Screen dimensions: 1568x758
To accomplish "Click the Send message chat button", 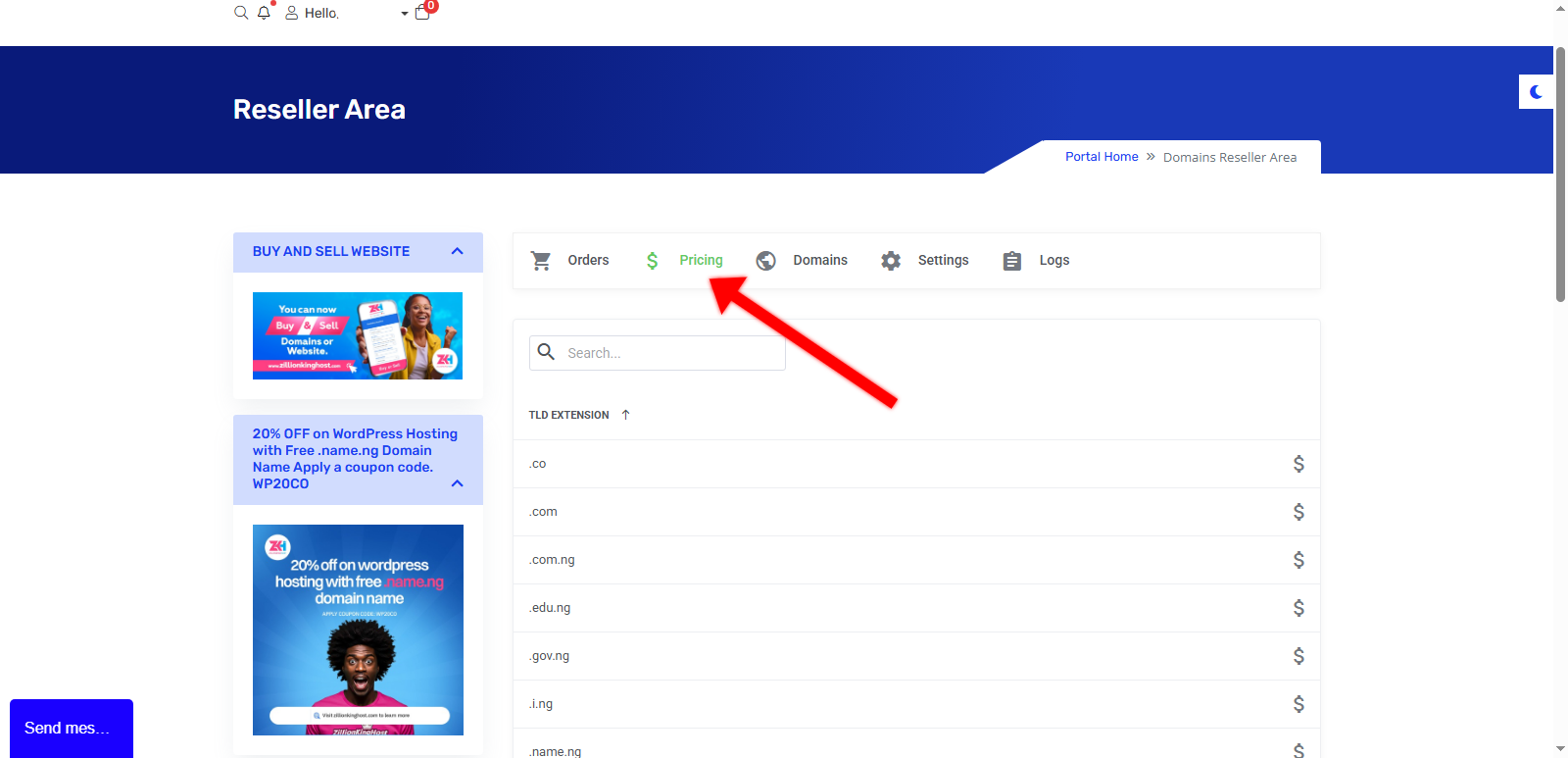I will [71, 728].
